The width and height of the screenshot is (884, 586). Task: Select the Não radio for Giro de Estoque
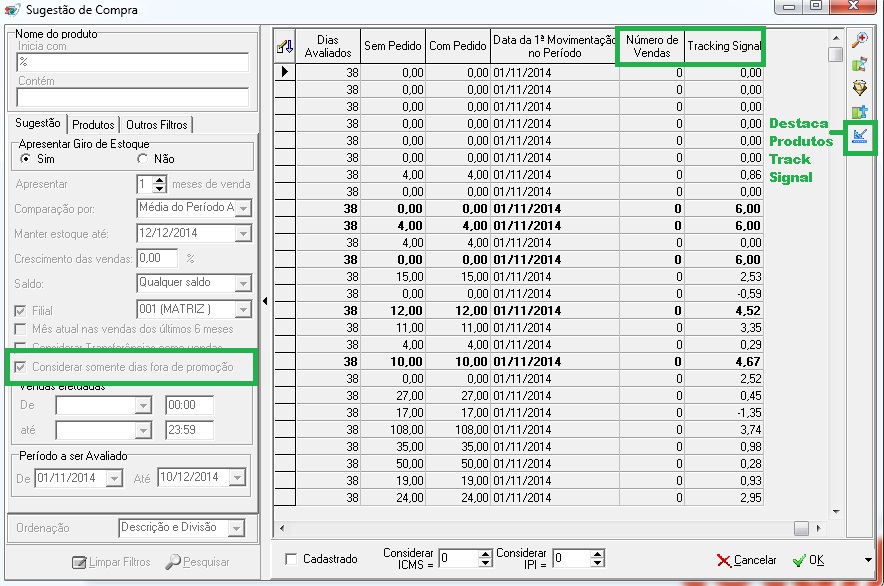point(142,159)
